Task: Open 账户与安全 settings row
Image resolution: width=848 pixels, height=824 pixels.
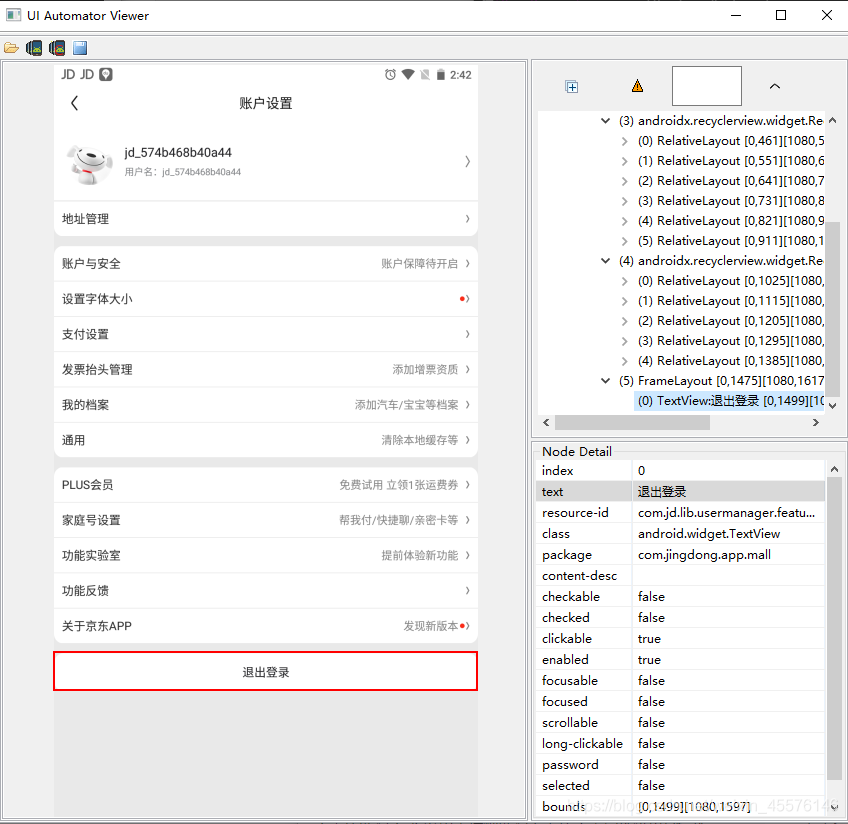Action: pyautogui.click(x=266, y=263)
